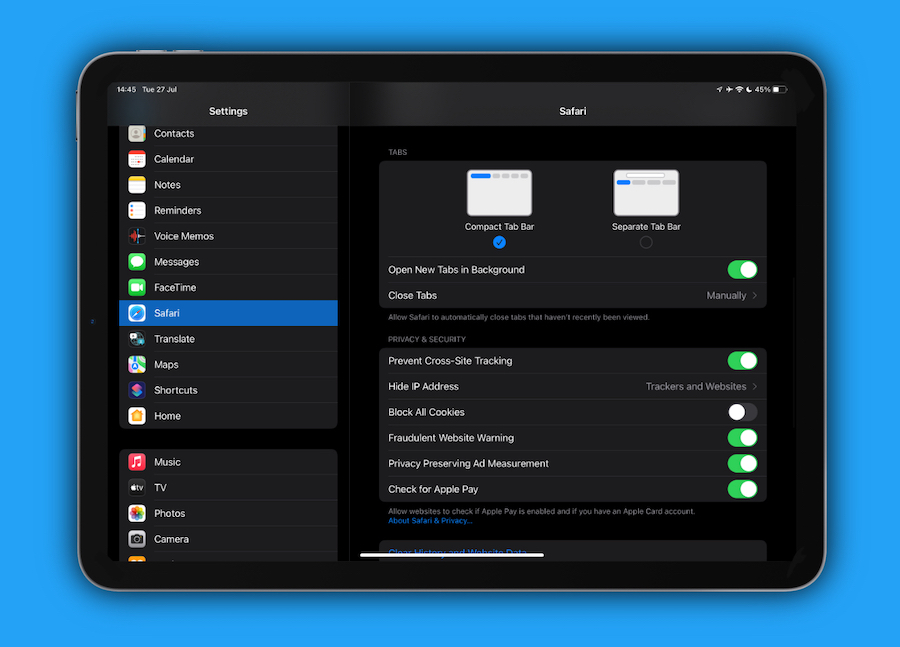Screen dimensions: 900x647
Task: Expand Hide IP Address Trackers and Websites option
Action: tap(701, 386)
